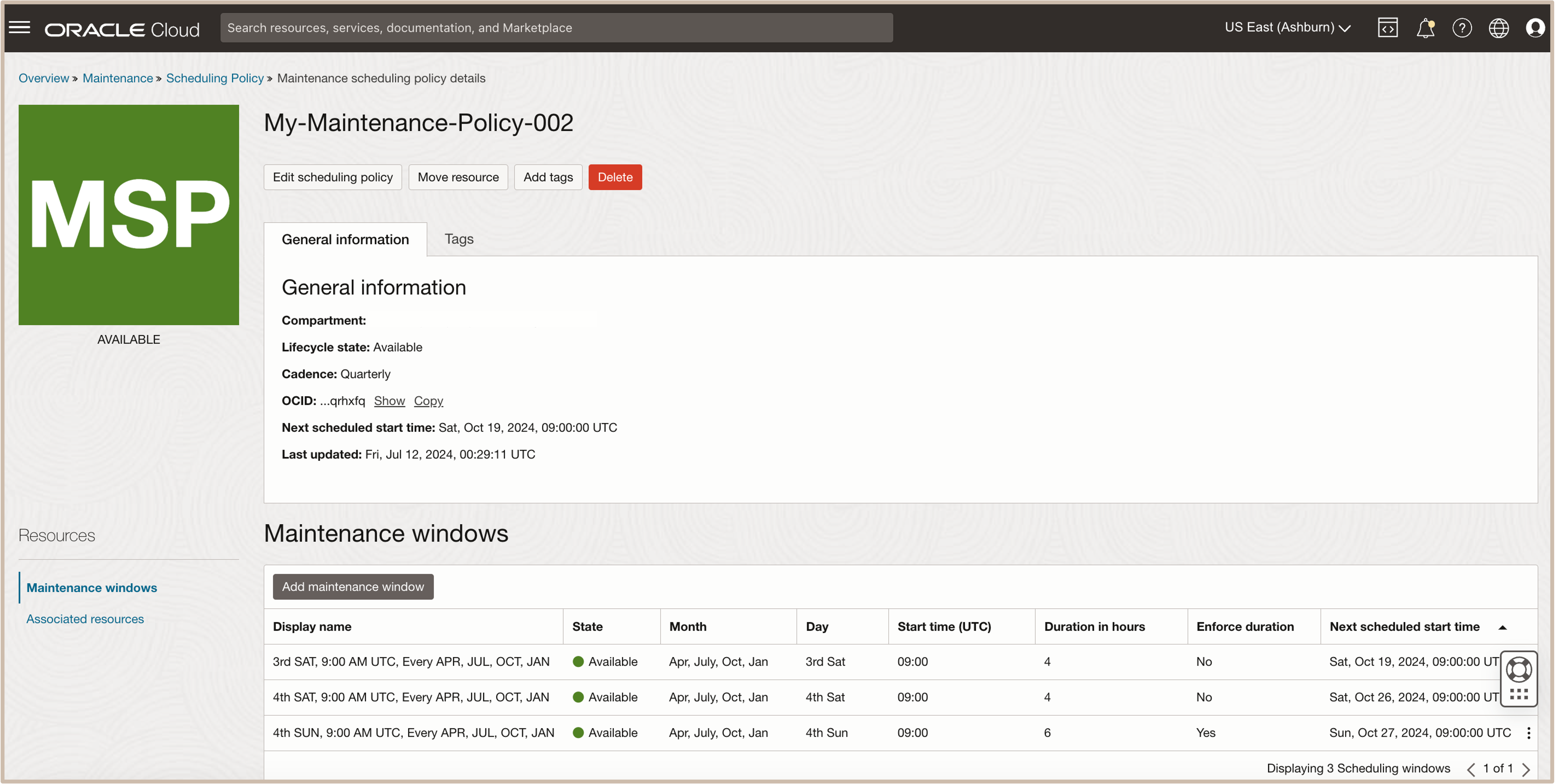Expand the US East (Ashburn) region selector
This screenshot has height=784, width=1555.
point(1287,28)
